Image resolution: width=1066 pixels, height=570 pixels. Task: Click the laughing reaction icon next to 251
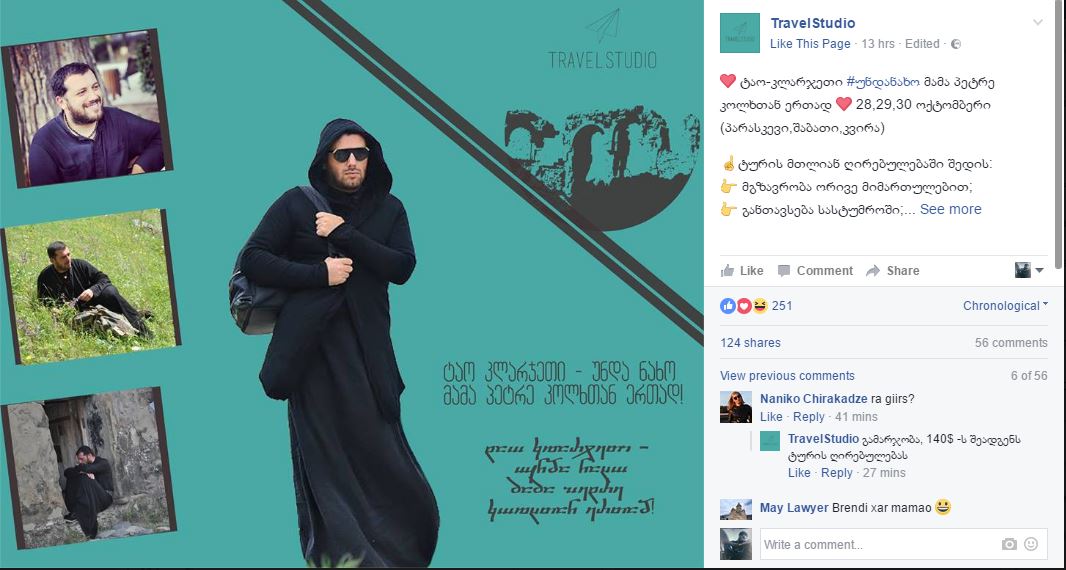click(759, 306)
